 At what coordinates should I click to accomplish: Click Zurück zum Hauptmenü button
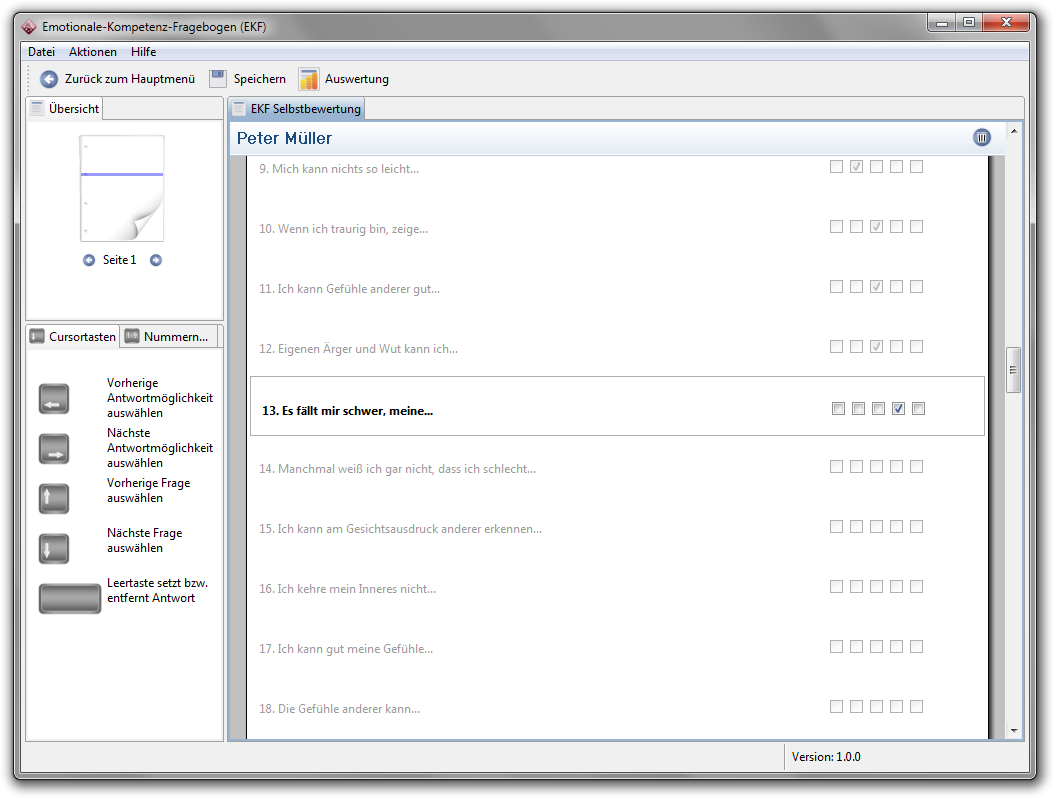[x=118, y=79]
